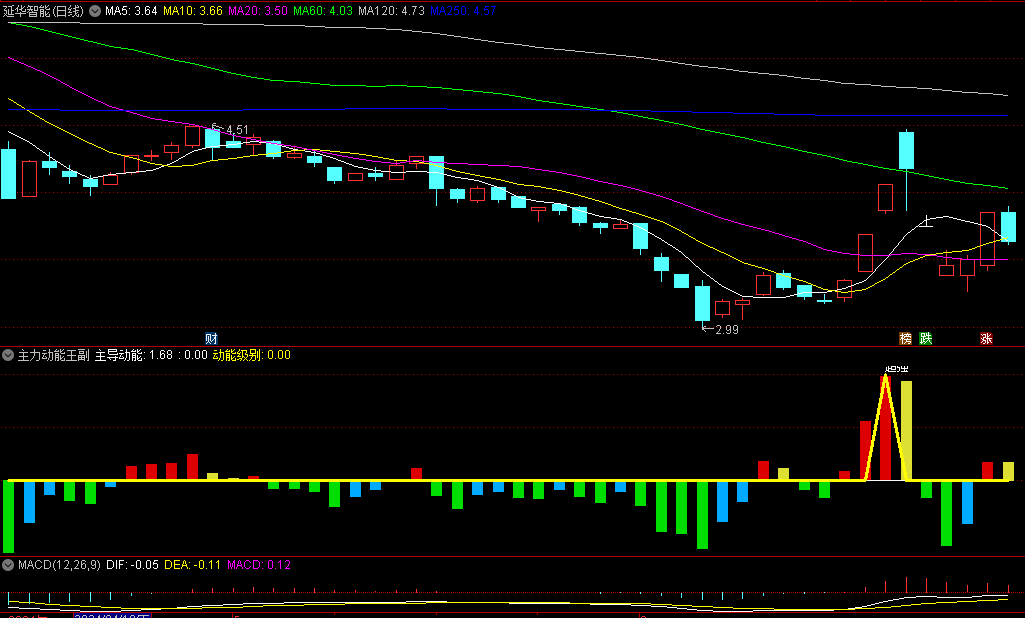The image size is (1025, 618).
Task: Select the 延华智能(日线) chart title
Action: 43,11
